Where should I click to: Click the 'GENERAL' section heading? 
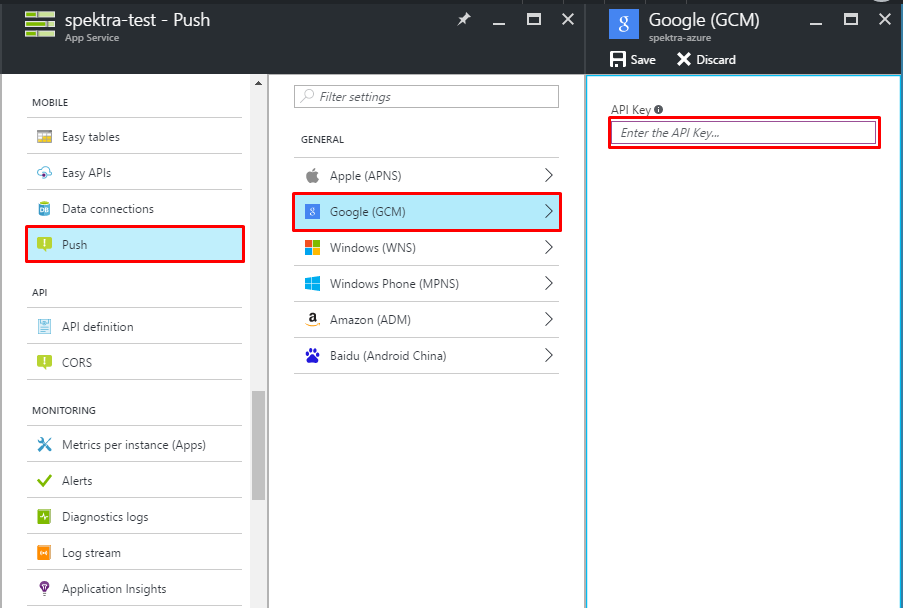click(322, 139)
